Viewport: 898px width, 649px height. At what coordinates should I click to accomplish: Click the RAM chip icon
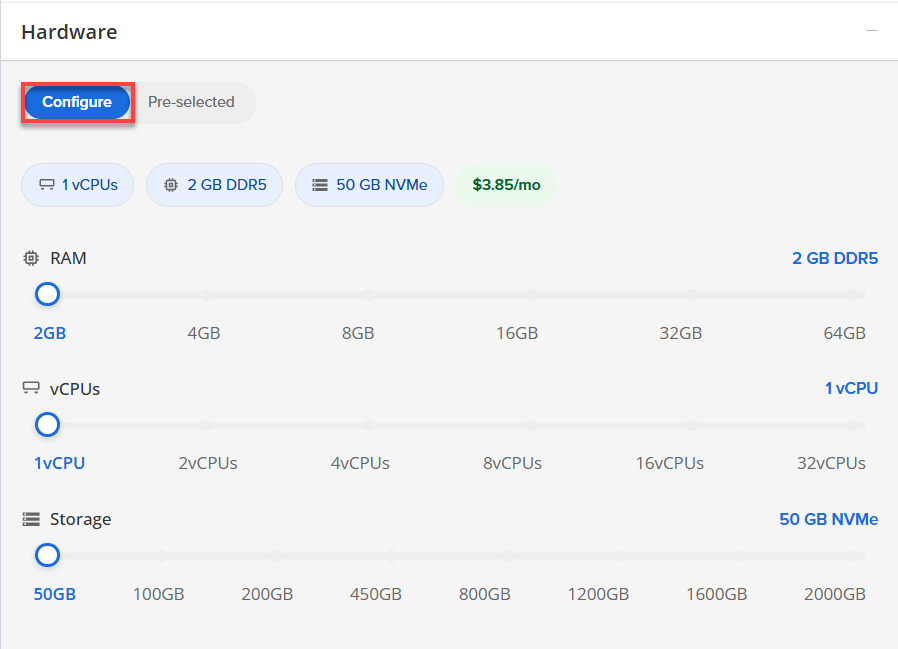(31, 258)
